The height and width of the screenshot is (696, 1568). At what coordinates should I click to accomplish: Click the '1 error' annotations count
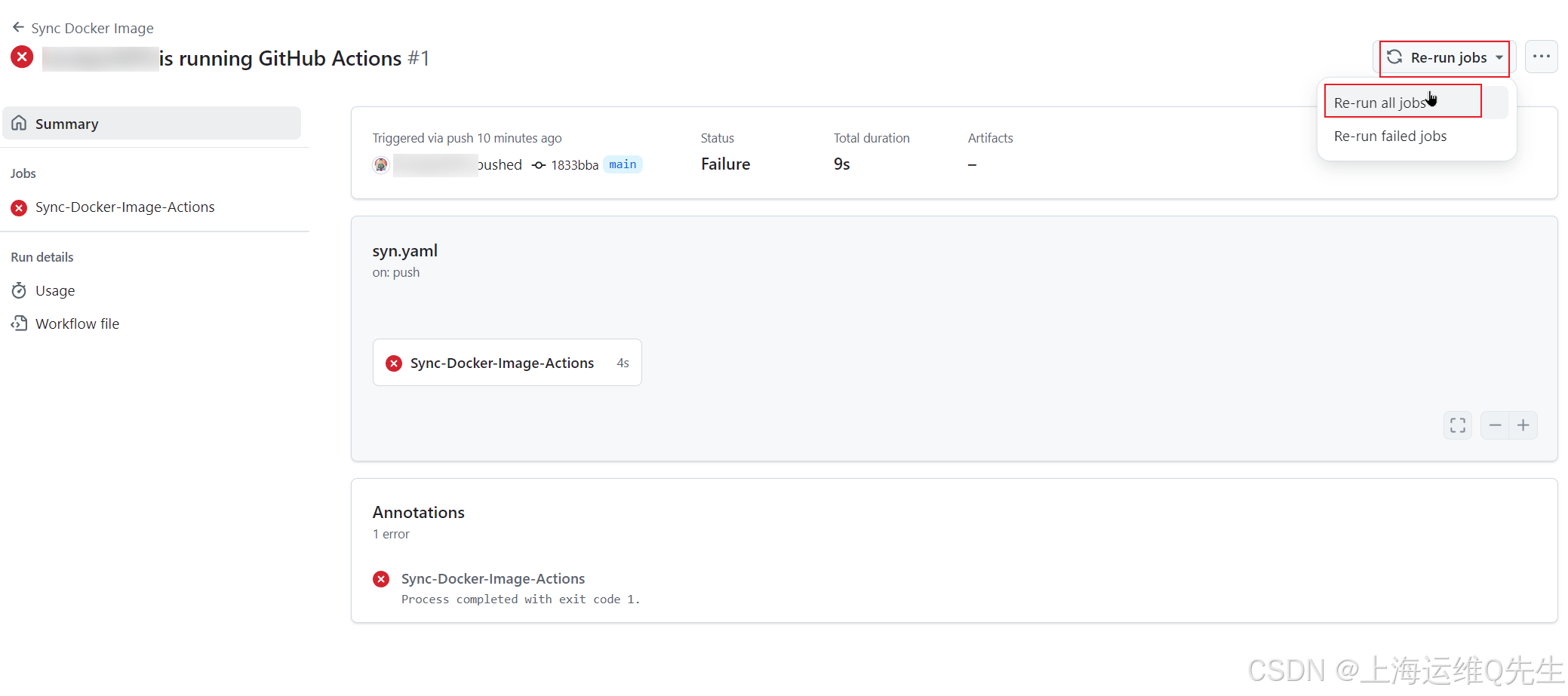391,534
